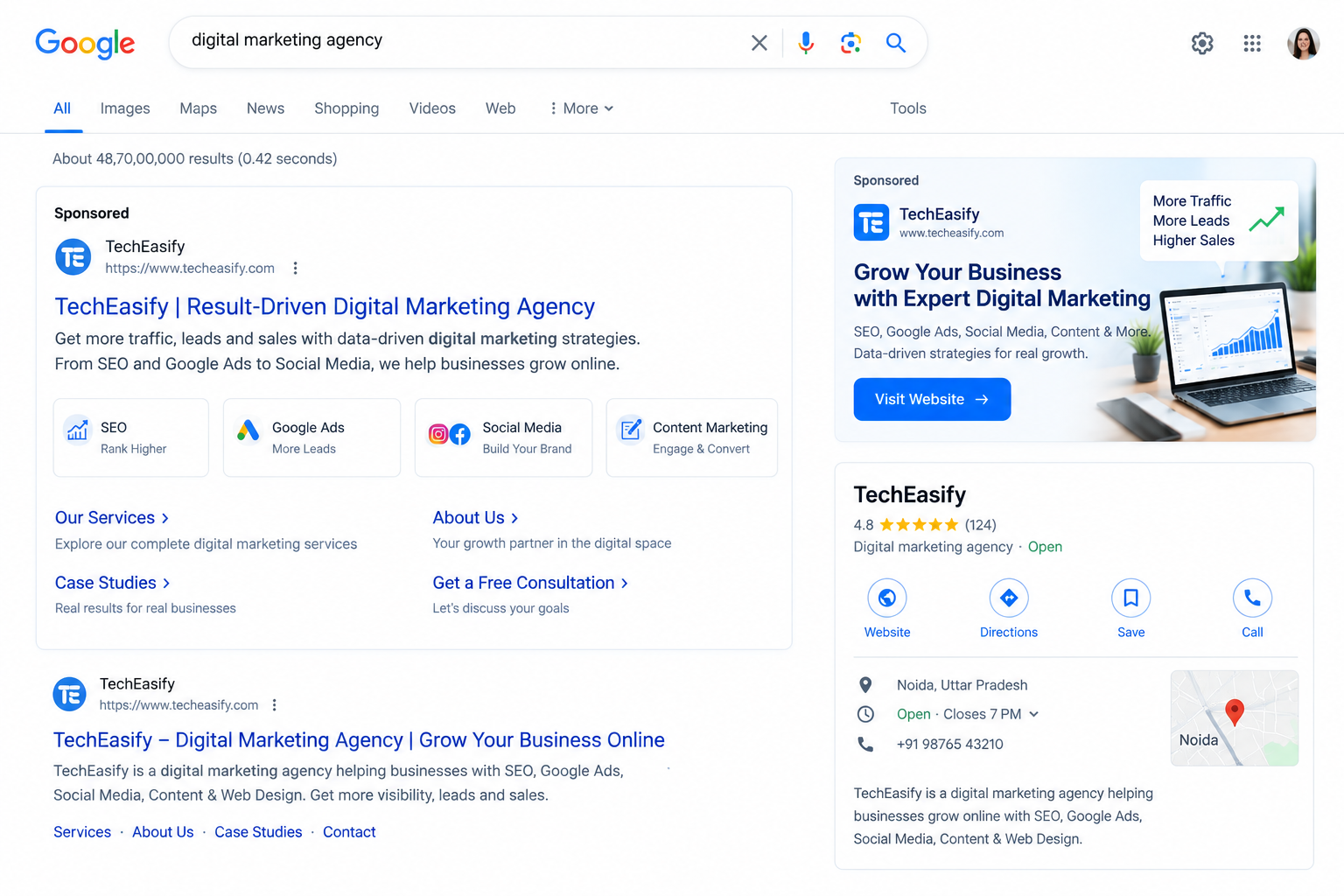Switch to the Shopping tab
This screenshot has width=1344, height=896.
pyautogui.click(x=346, y=108)
